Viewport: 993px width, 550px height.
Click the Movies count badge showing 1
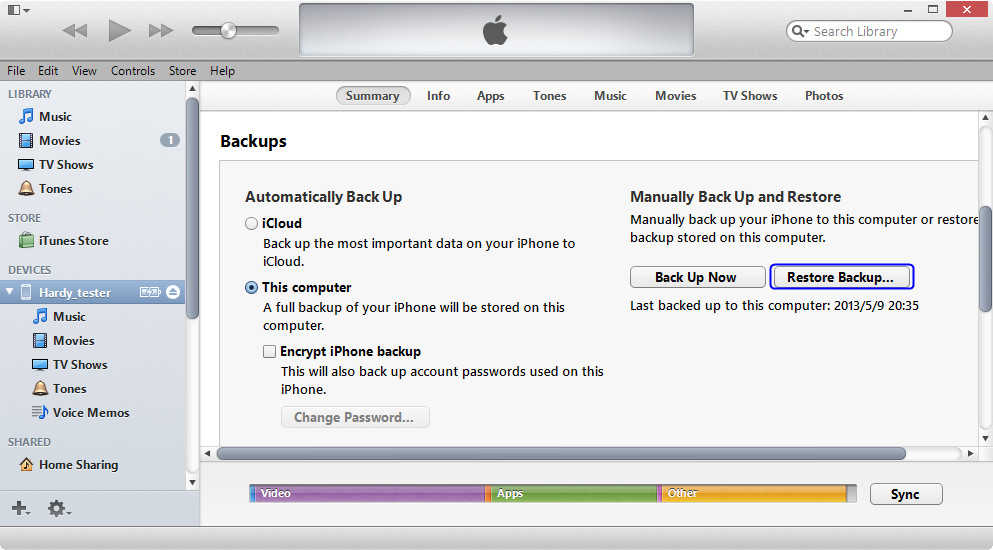click(x=170, y=140)
